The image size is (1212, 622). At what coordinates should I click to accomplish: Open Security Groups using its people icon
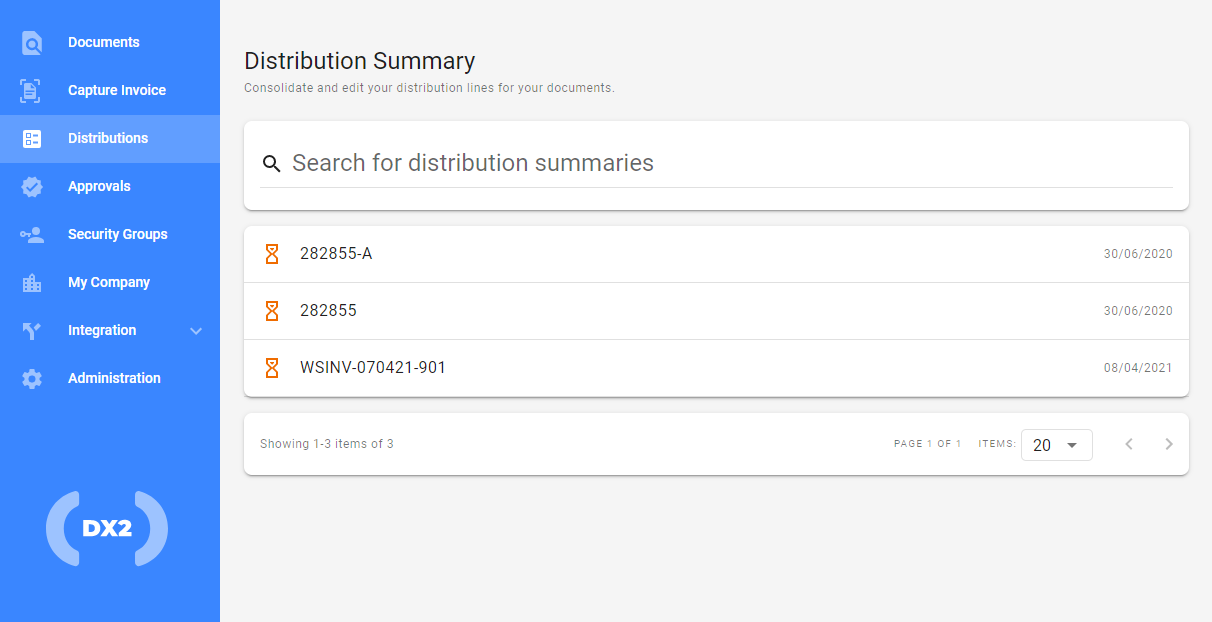tap(30, 234)
